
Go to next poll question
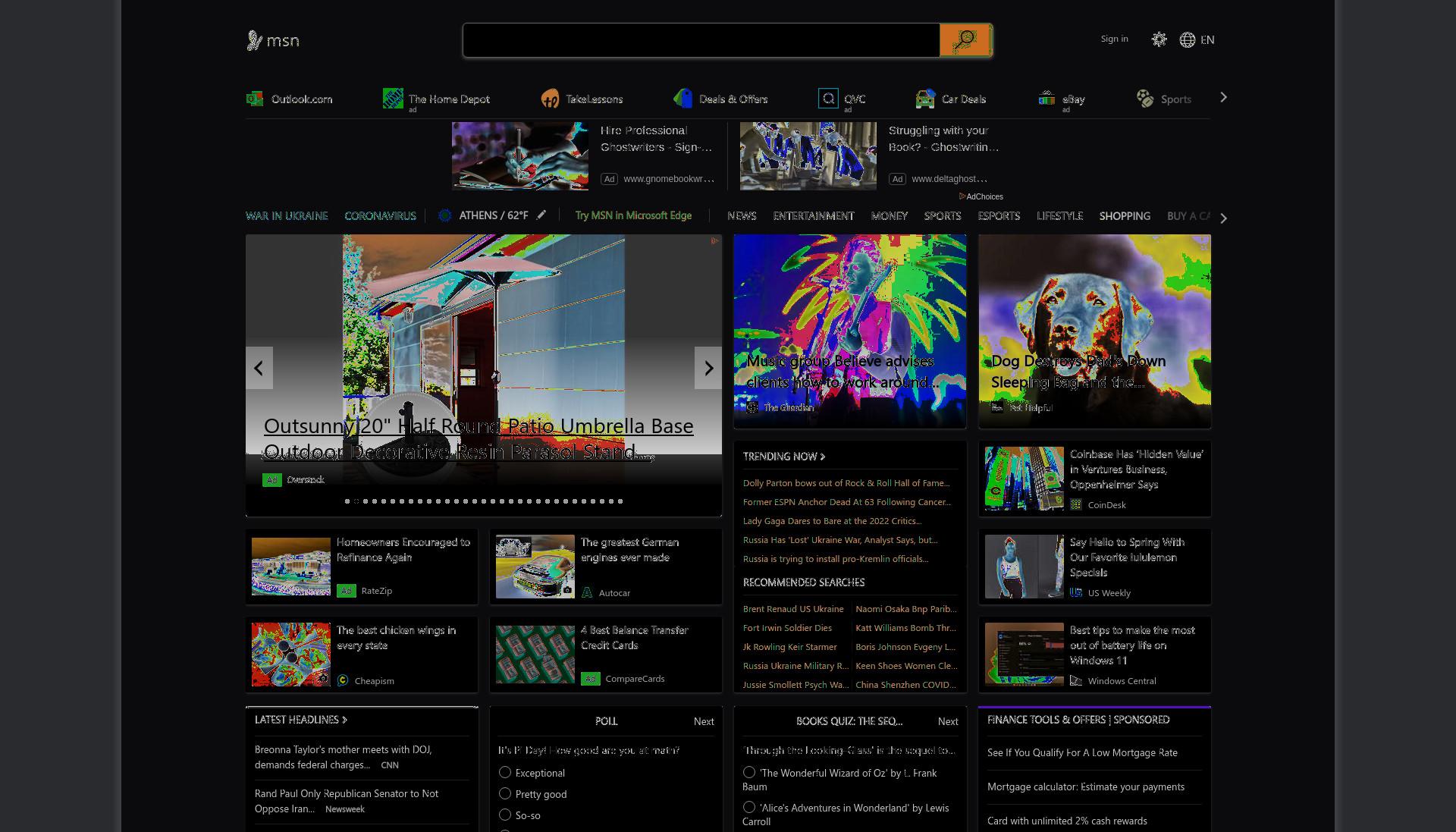point(704,721)
